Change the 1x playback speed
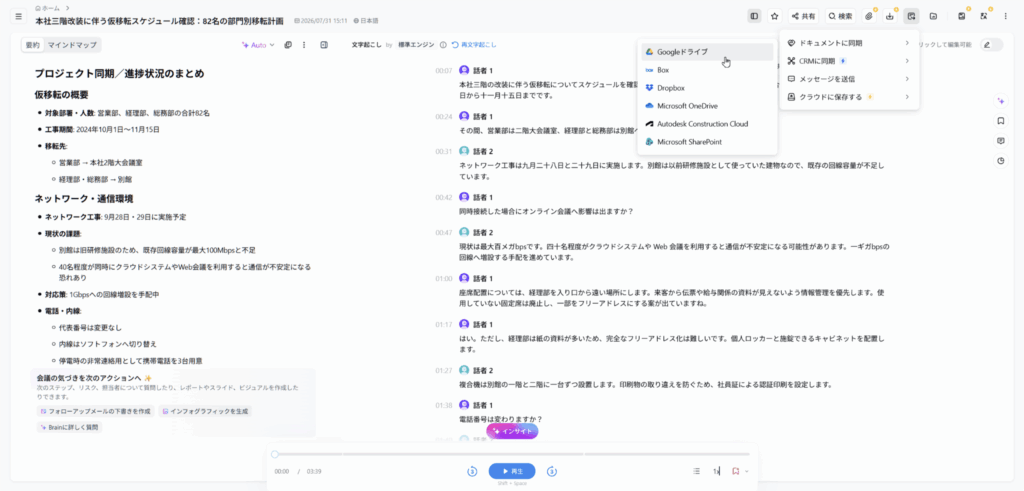1024x491 pixels. coord(716,471)
